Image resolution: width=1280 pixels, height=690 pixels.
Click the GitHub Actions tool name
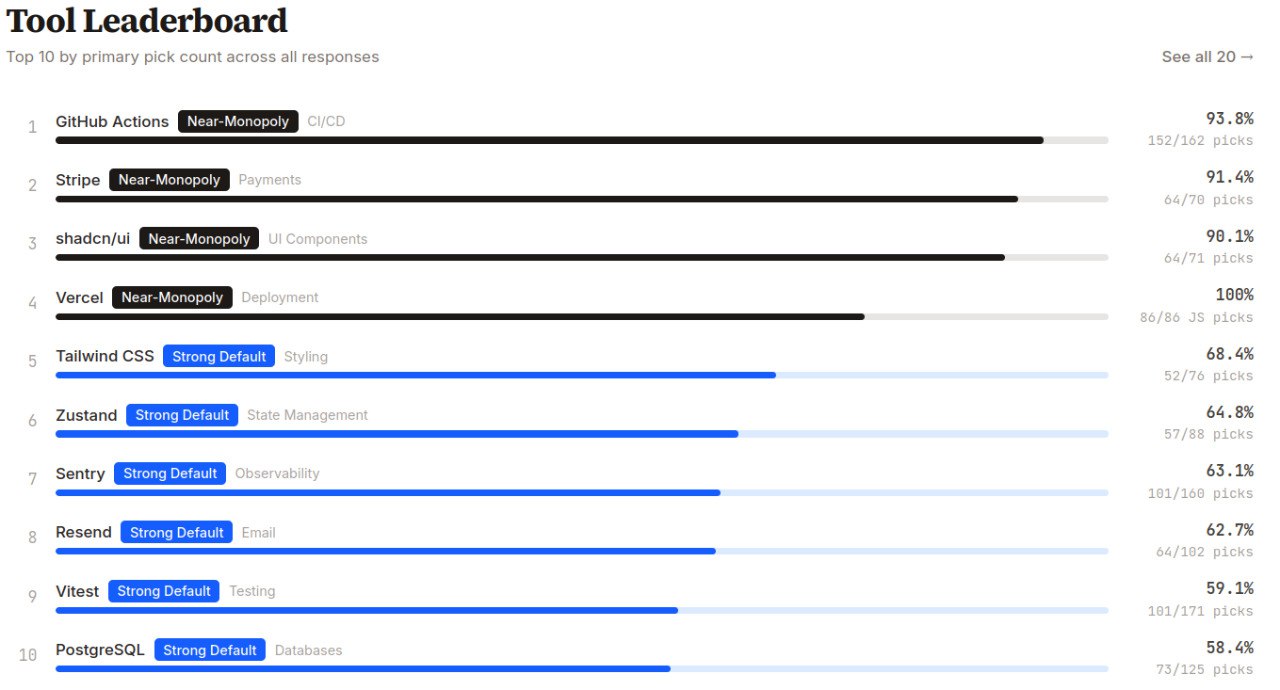click(112, 122)
